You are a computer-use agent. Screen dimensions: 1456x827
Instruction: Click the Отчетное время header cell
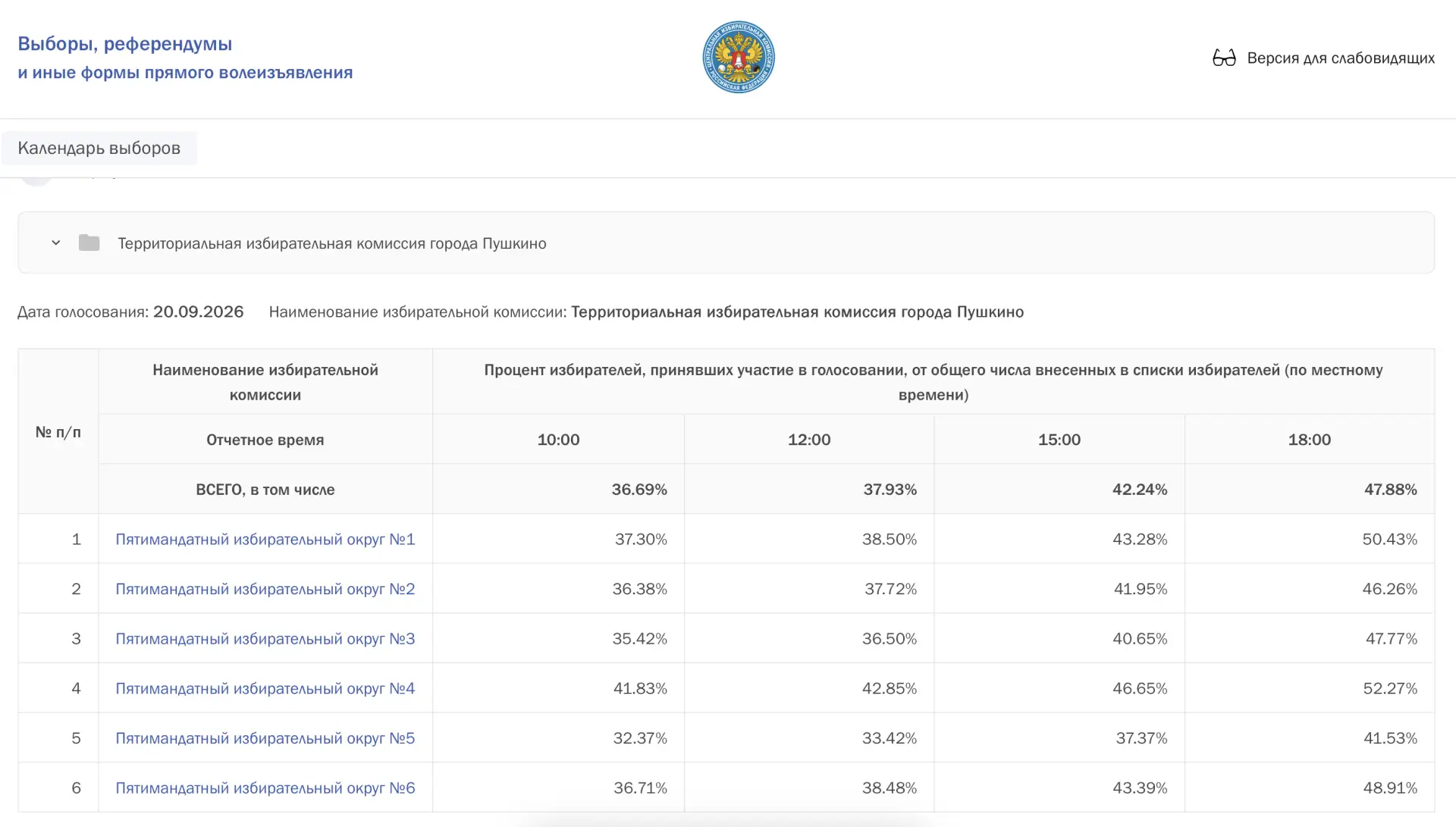(265, 440)
